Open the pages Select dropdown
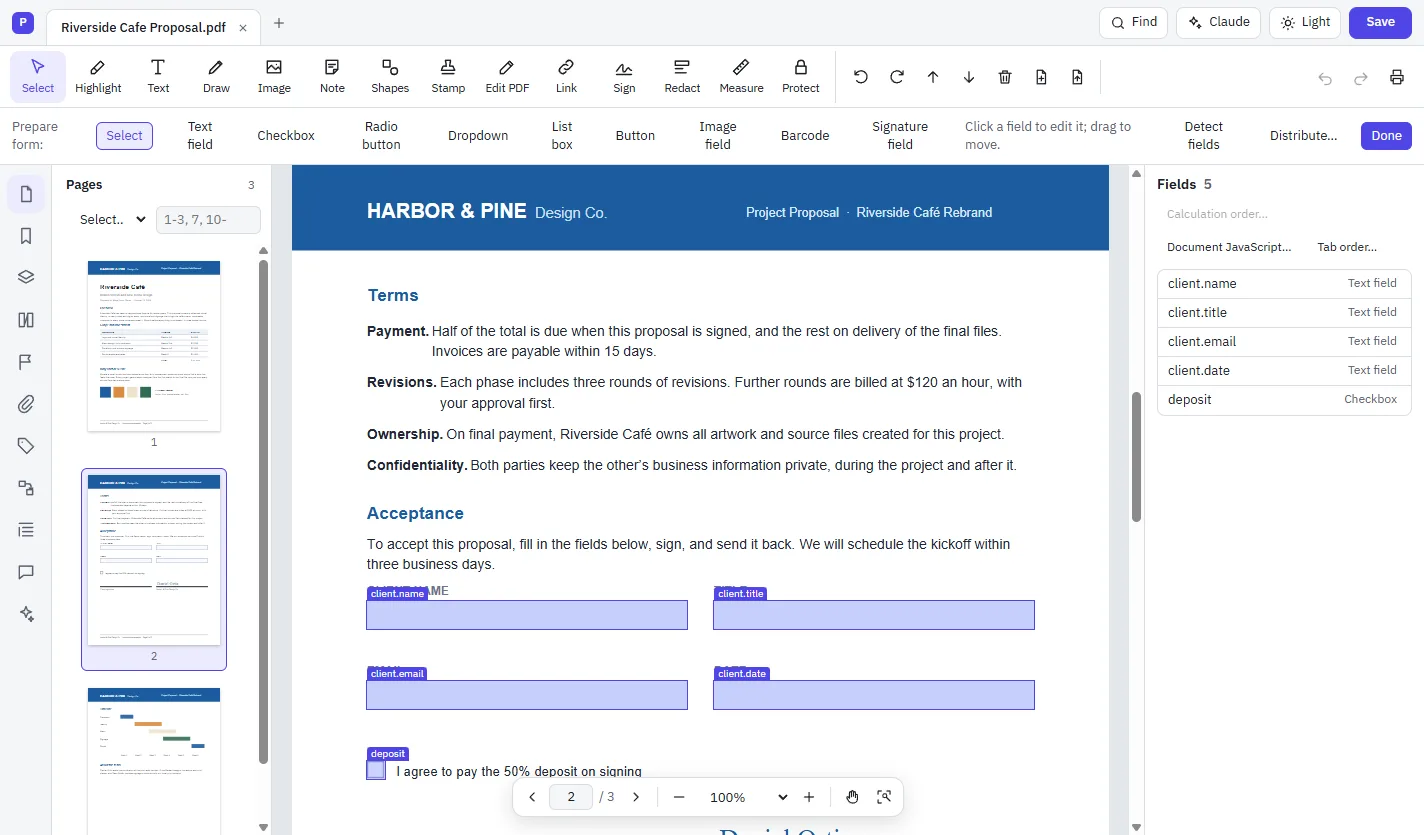 pos(113,220)
